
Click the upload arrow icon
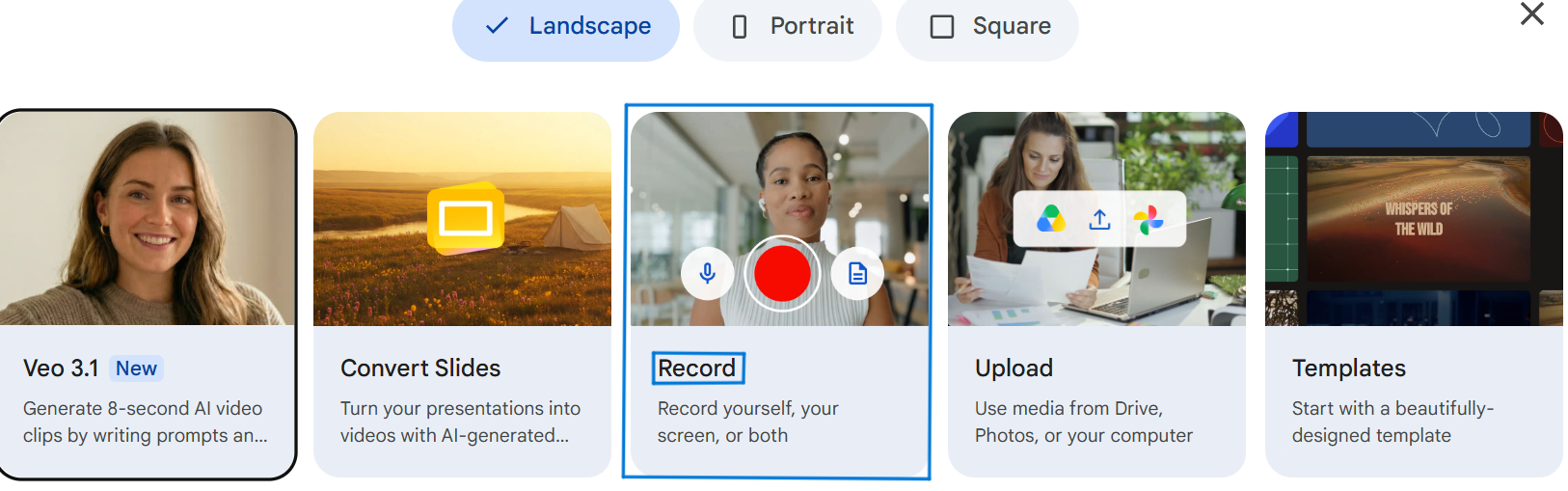click(1099, 220)
